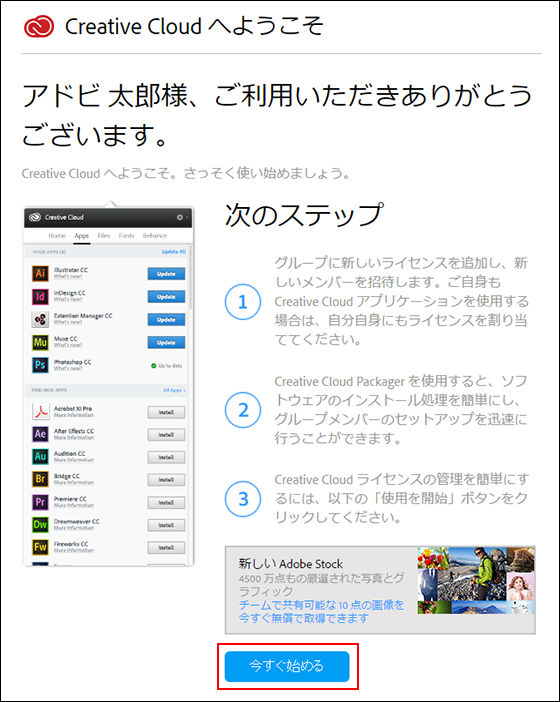Click Install button for Bridge CC
The image size is (560, 702).
tap(166, 480)
